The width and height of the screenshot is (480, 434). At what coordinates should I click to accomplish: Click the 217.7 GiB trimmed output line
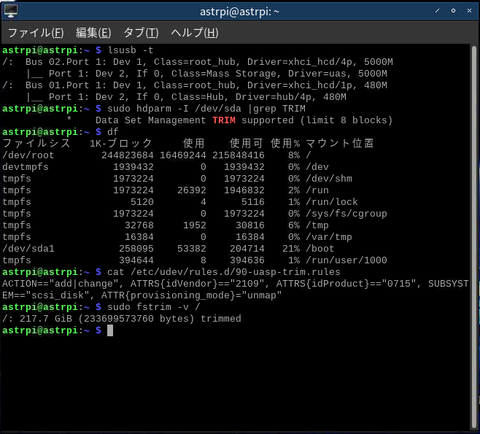122,319
